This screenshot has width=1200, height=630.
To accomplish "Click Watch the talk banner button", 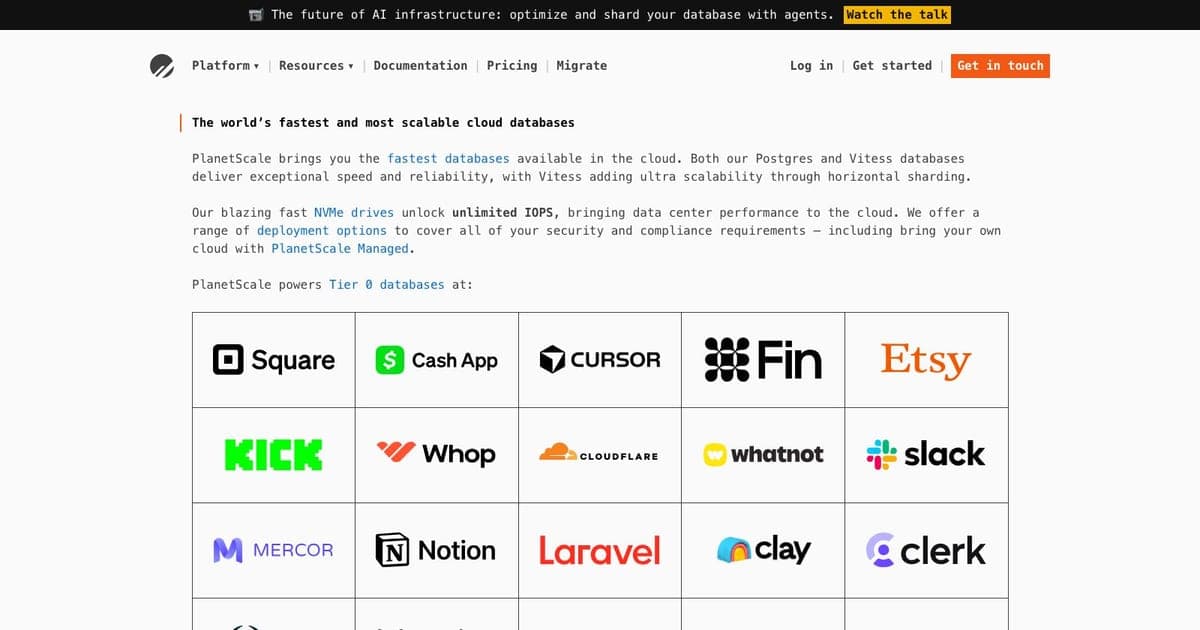I will [897, 15].
